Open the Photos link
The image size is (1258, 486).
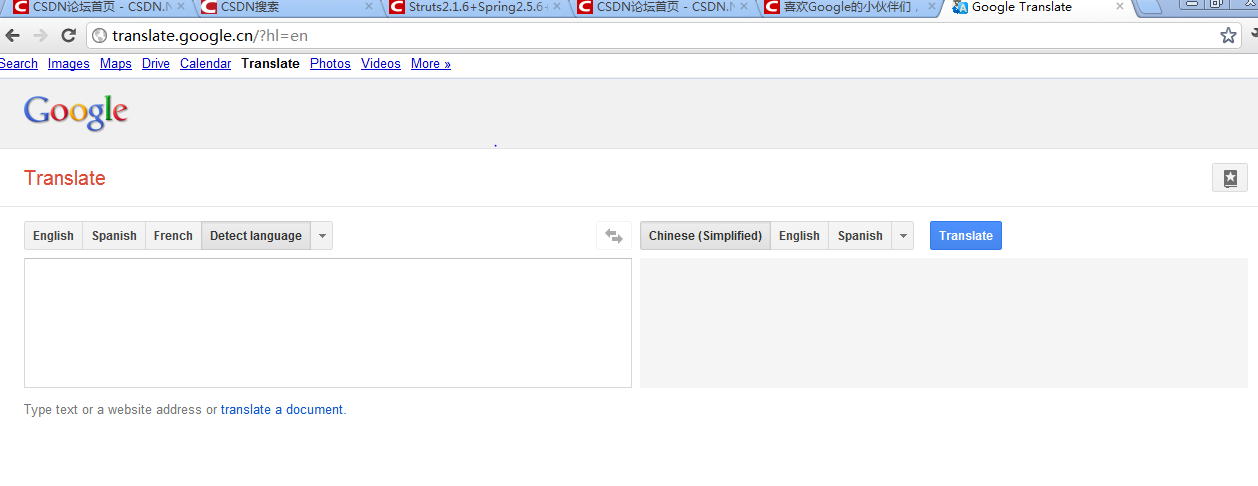click(x=330, y=64)
